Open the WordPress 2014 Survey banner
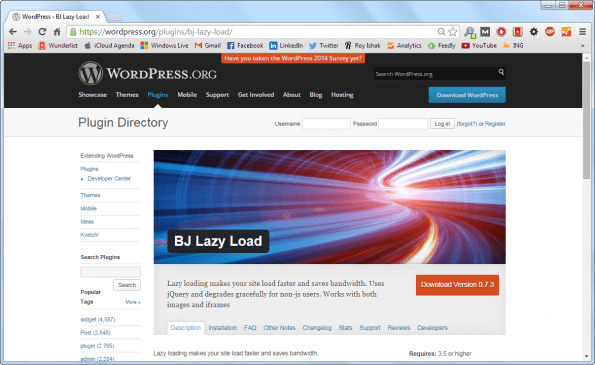 coord(293,58)
